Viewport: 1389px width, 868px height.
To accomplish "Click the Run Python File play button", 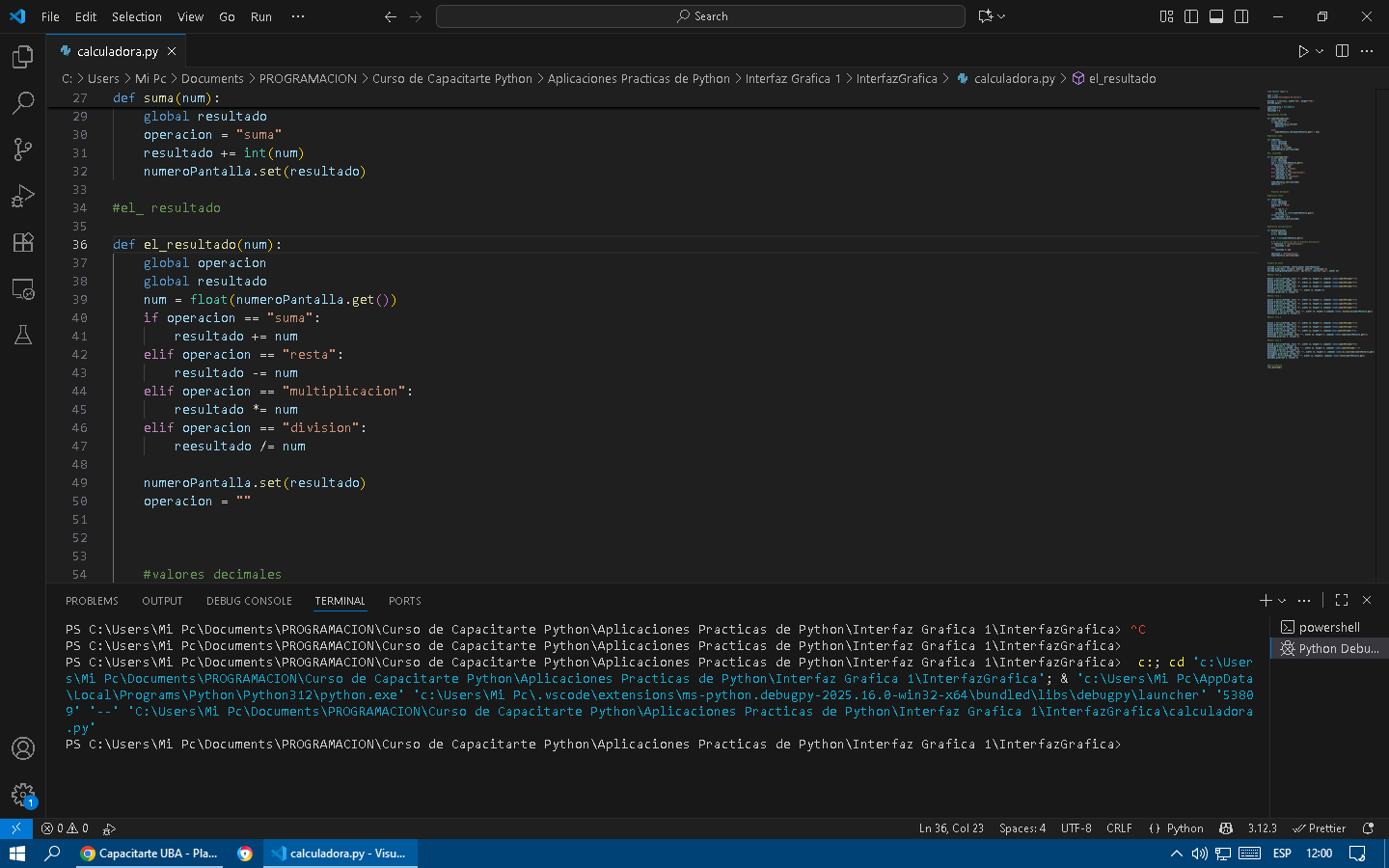I will click(x=1302, y=51).
